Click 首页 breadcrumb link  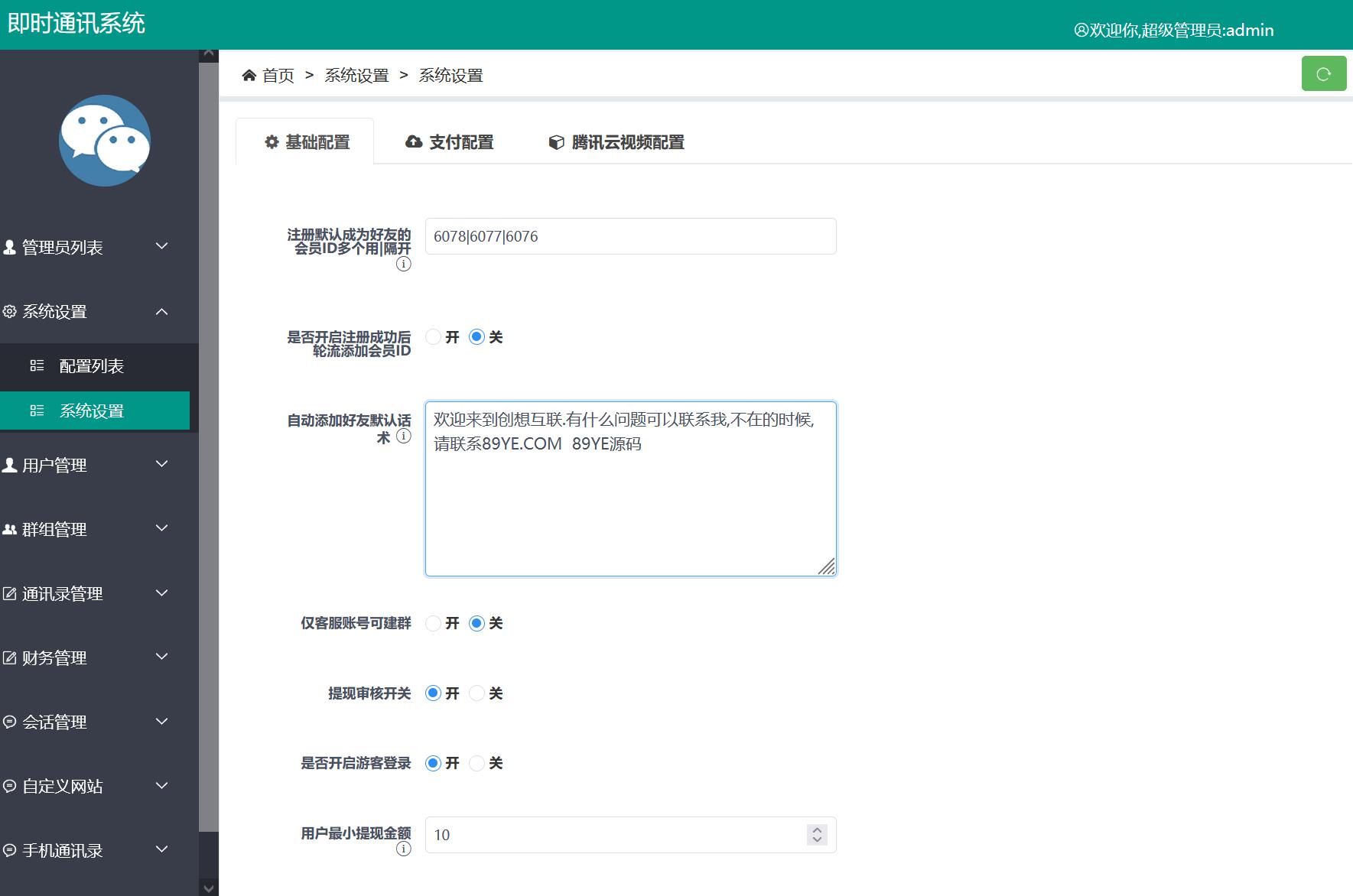coord(278,76)
